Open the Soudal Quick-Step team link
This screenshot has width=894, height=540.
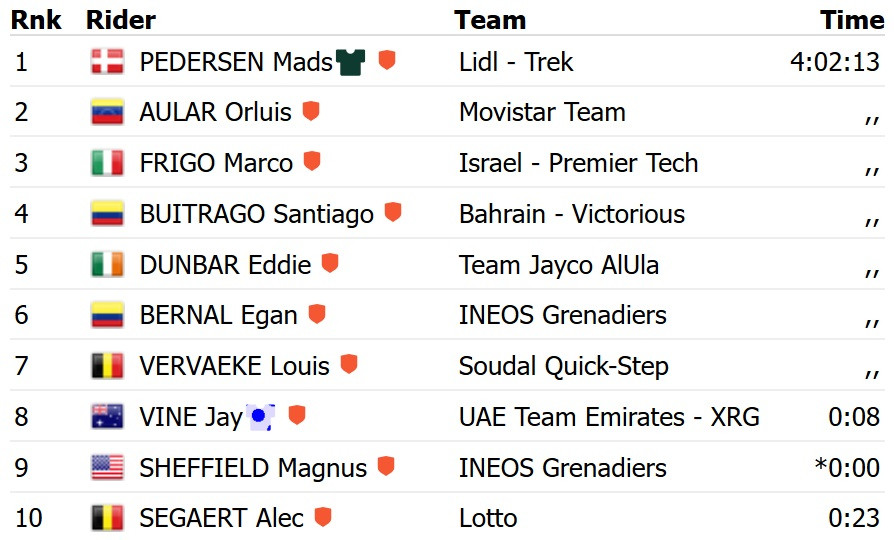pyautogui.click(x=563, y=366)
